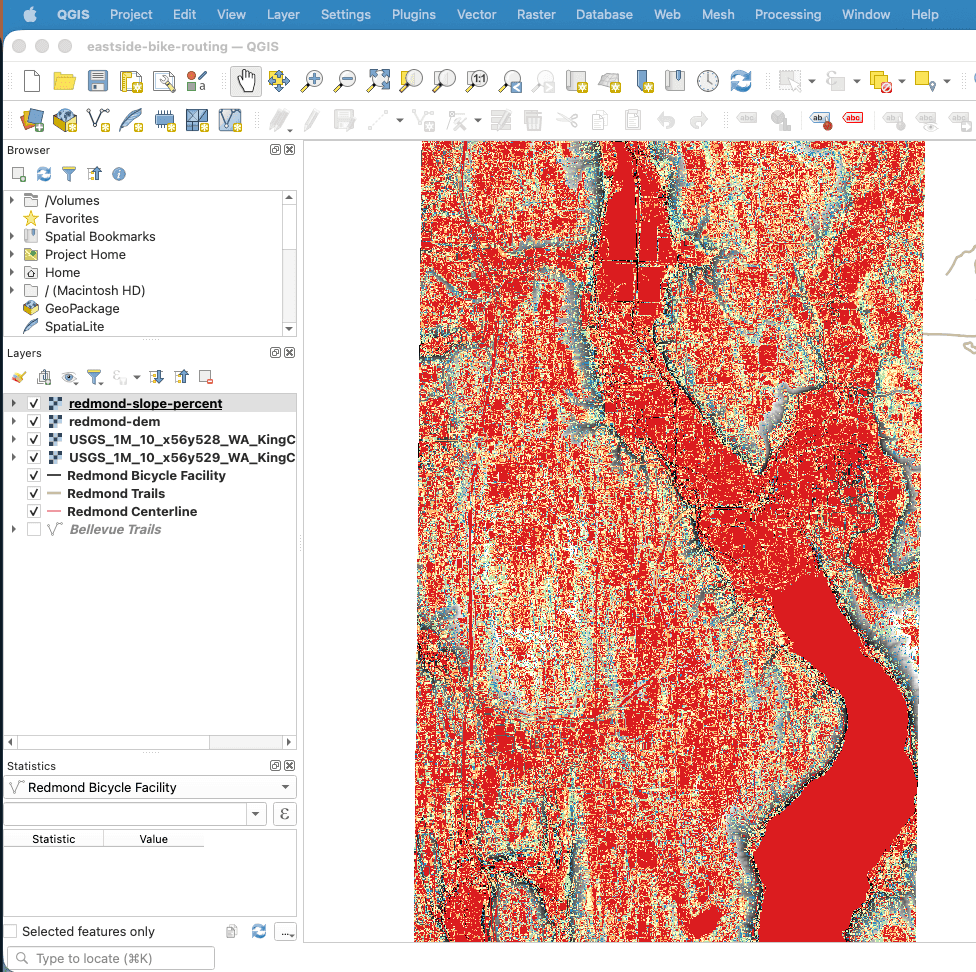Open Layer Styling paintbrush in Layers panel
The width and height of the screenshot is (976, 972).
(19, 377)
